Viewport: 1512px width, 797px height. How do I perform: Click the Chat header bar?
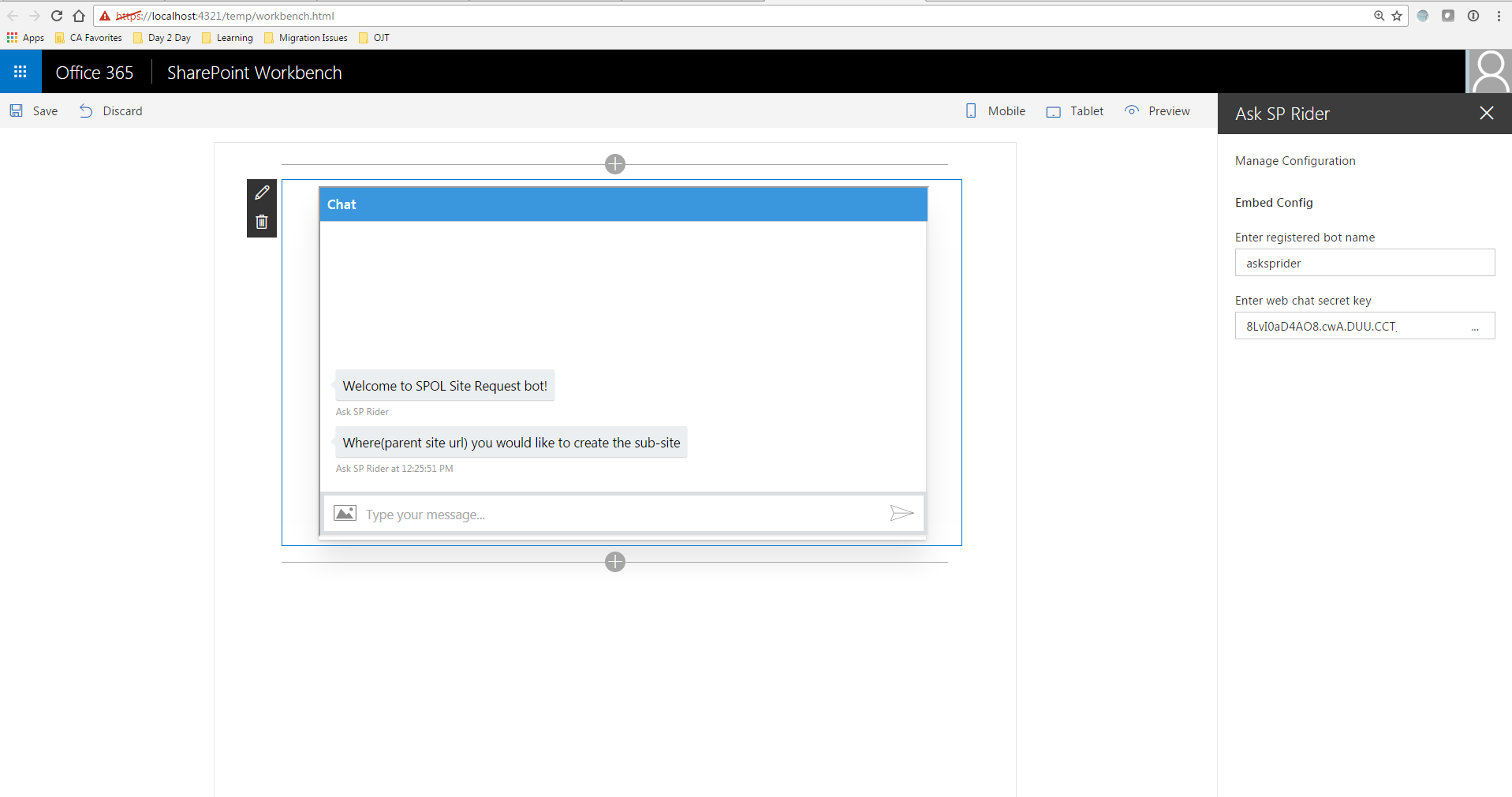pyautogui.click(x=623, y=204)
